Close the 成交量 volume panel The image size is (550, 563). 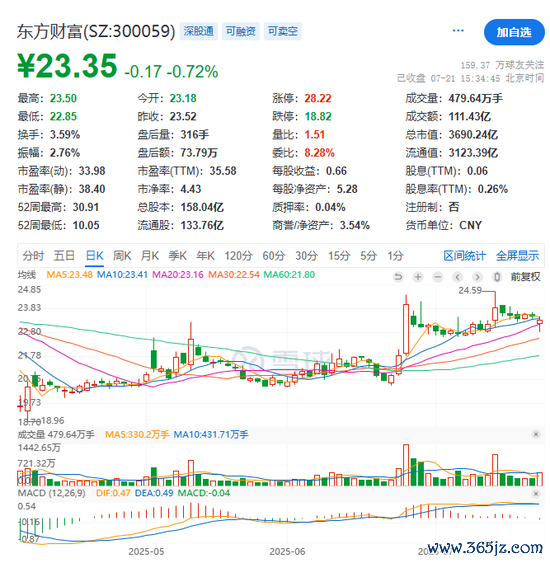click(x=536, y=434)
